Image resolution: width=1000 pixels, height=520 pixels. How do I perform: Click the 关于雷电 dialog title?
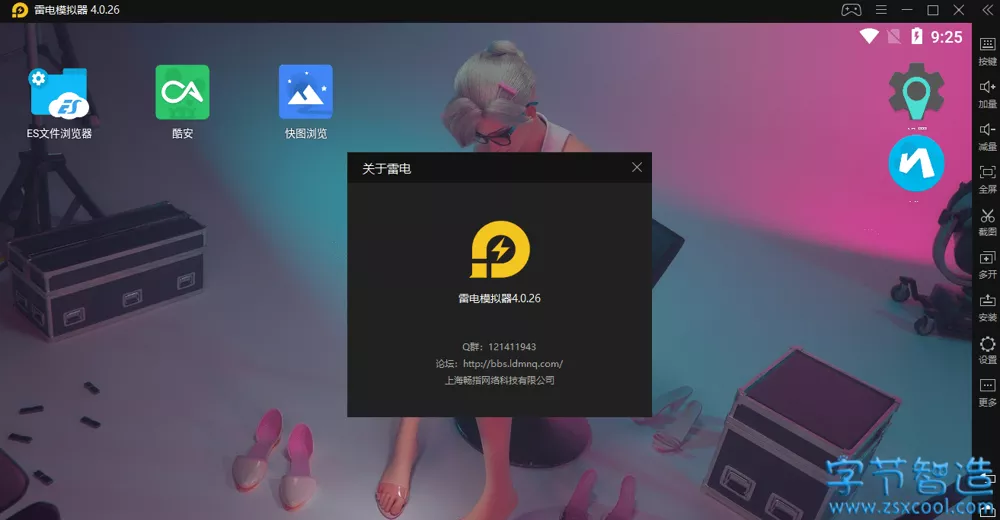coord(386,168)
